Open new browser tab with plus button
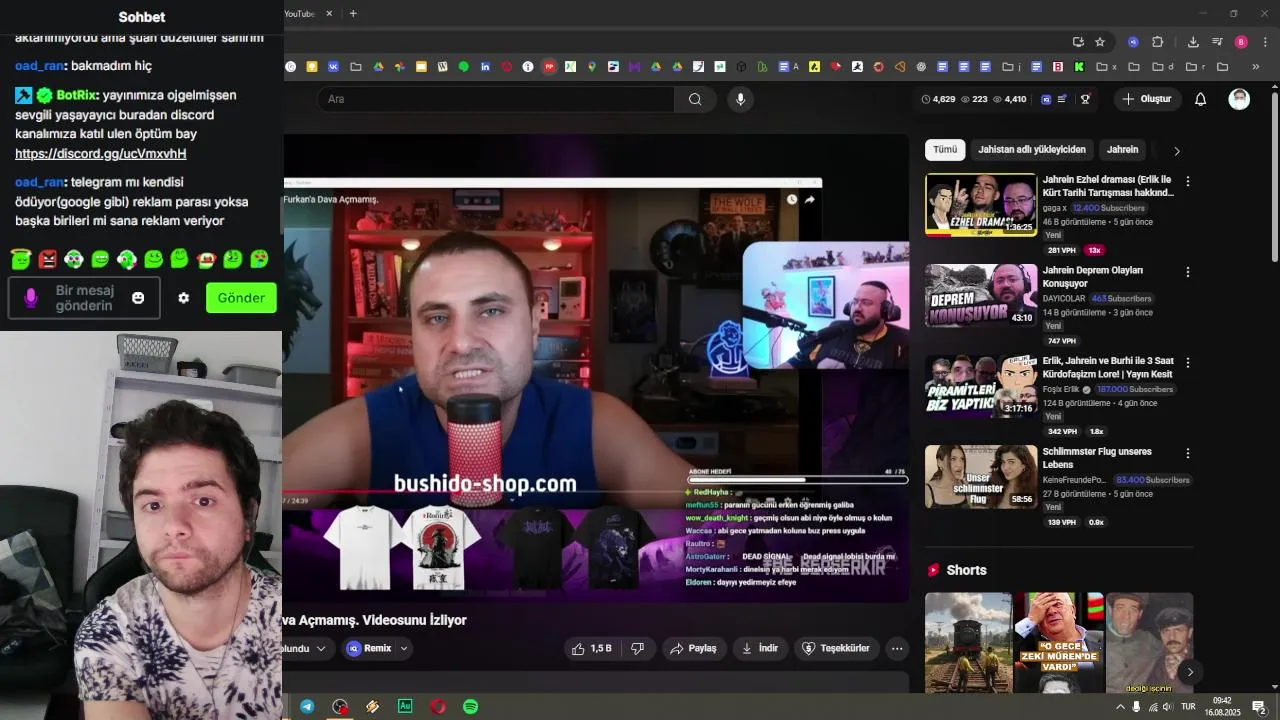The height and width of the screenshot is (720, 1280). [x=353, y=14]
